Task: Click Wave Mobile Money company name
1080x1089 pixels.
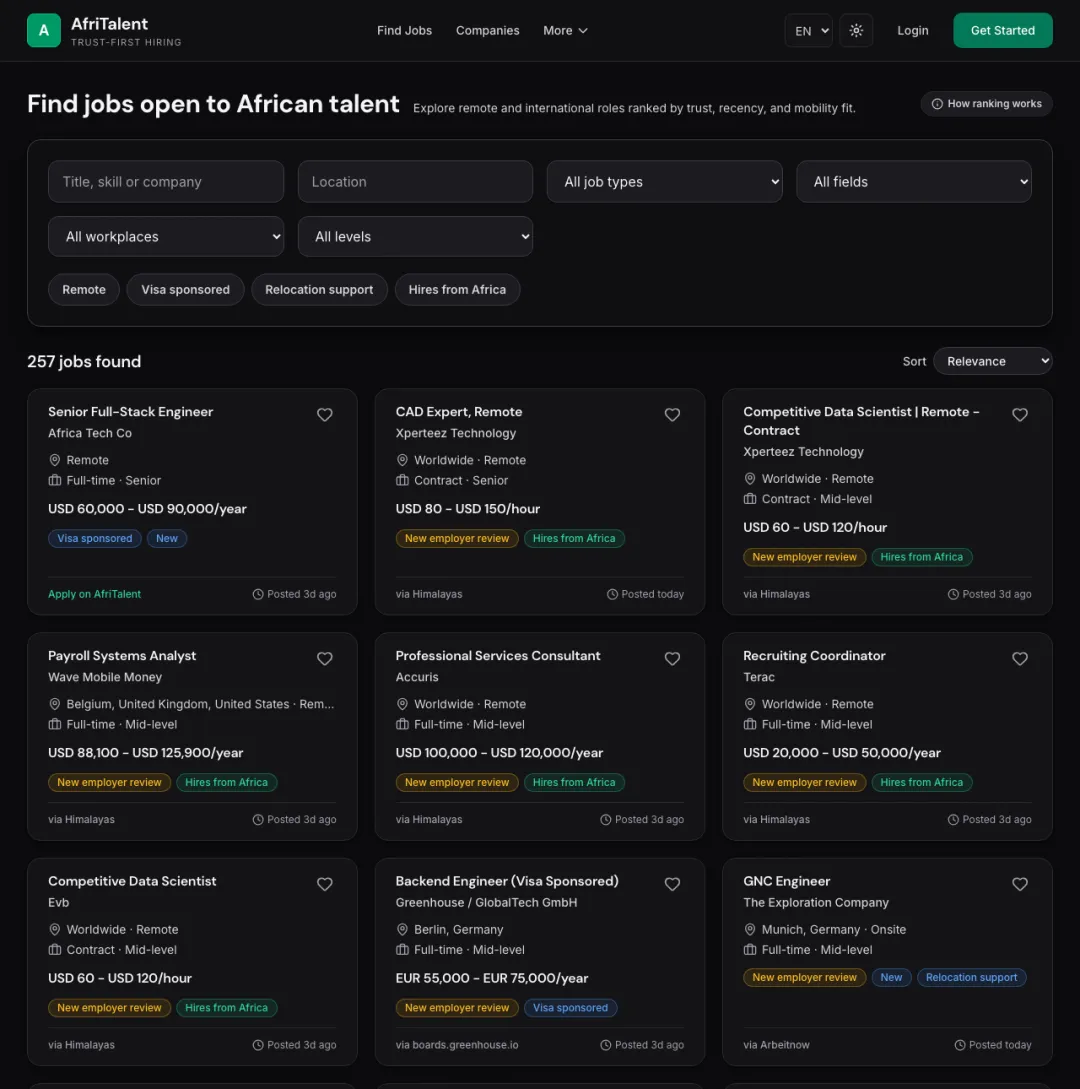Action: coord(105,676)
